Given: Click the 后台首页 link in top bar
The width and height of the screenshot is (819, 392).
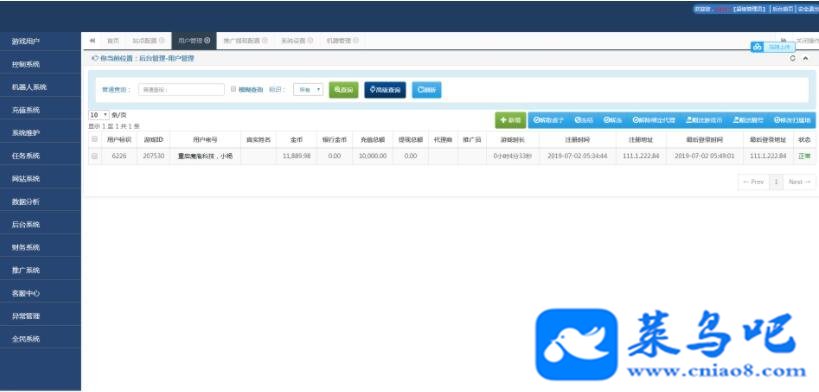Looking at the screenshot, I should point(782,9).
